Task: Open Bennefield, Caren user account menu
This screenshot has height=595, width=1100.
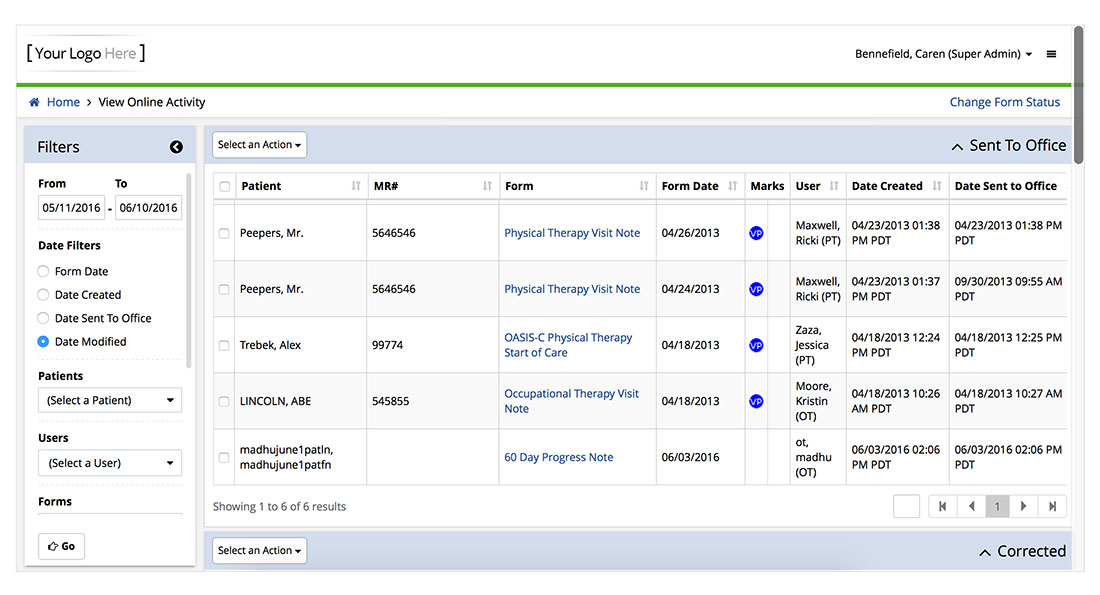Action: pos(943,54)
